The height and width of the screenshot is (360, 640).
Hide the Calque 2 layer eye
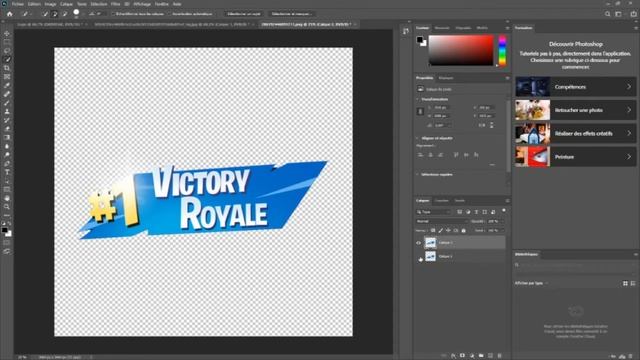click(418, 243)
